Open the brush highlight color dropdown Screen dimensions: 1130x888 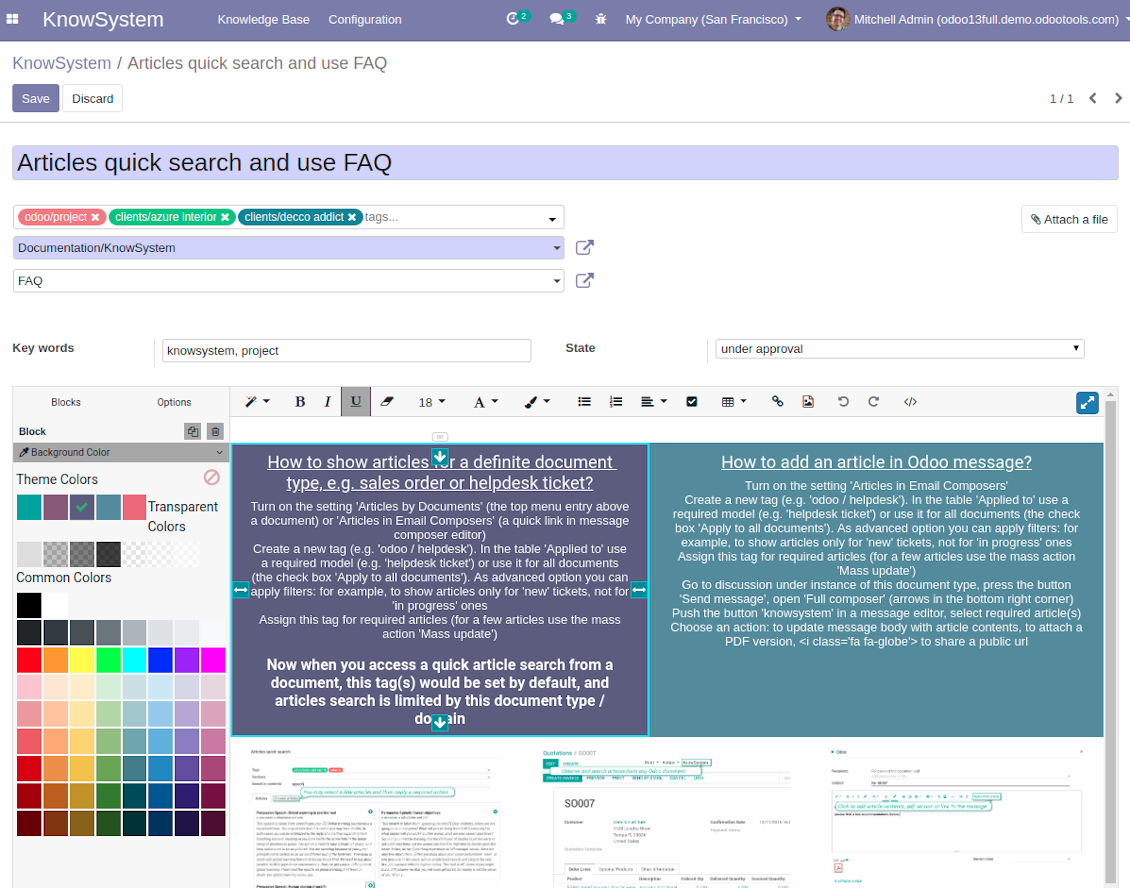coord(537,402)
